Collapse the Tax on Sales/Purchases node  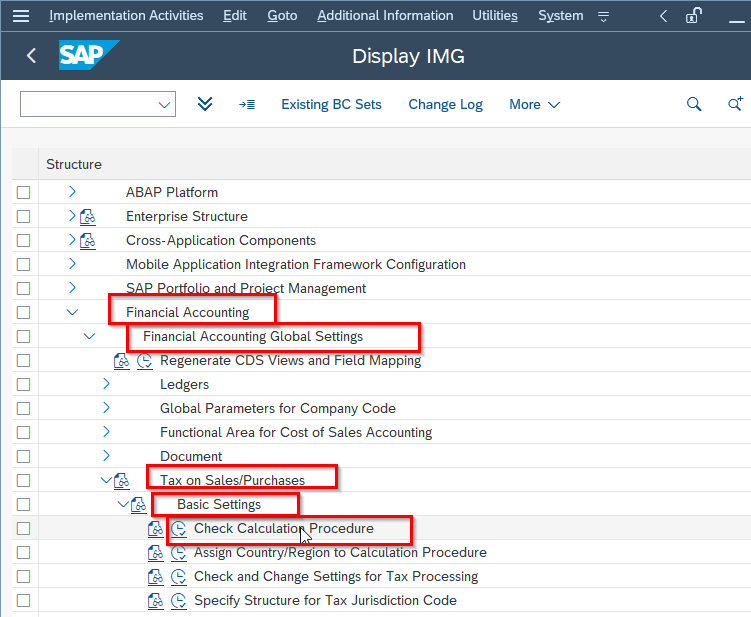pyautogui.click(x=106, y=480)
